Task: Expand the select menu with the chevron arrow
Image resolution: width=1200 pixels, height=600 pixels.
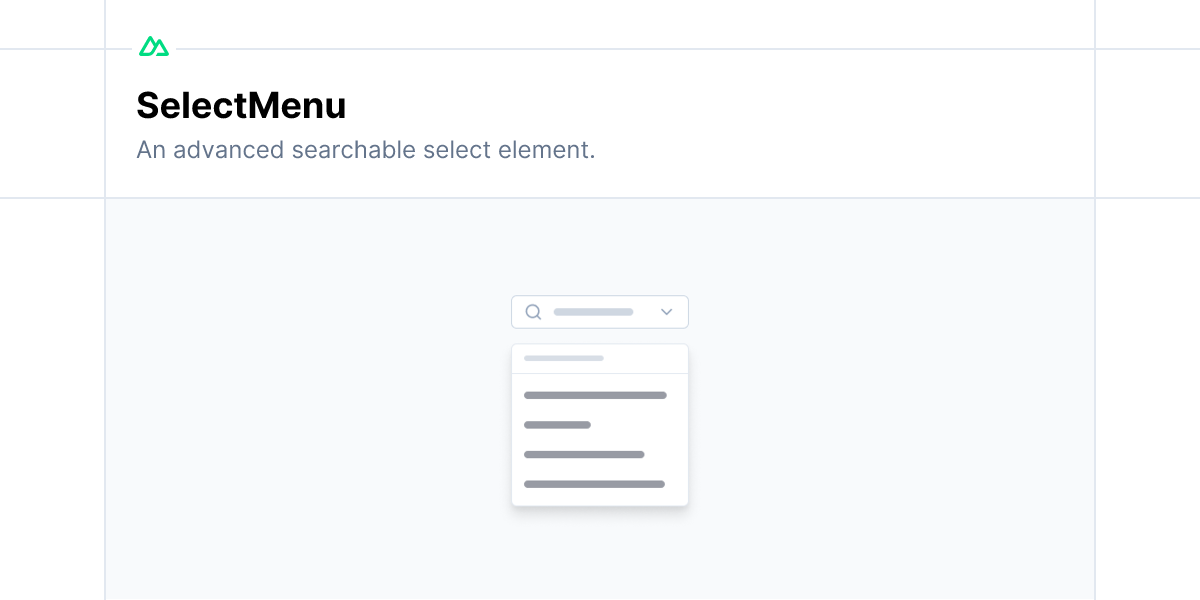Action: click(x=667, y=312)
